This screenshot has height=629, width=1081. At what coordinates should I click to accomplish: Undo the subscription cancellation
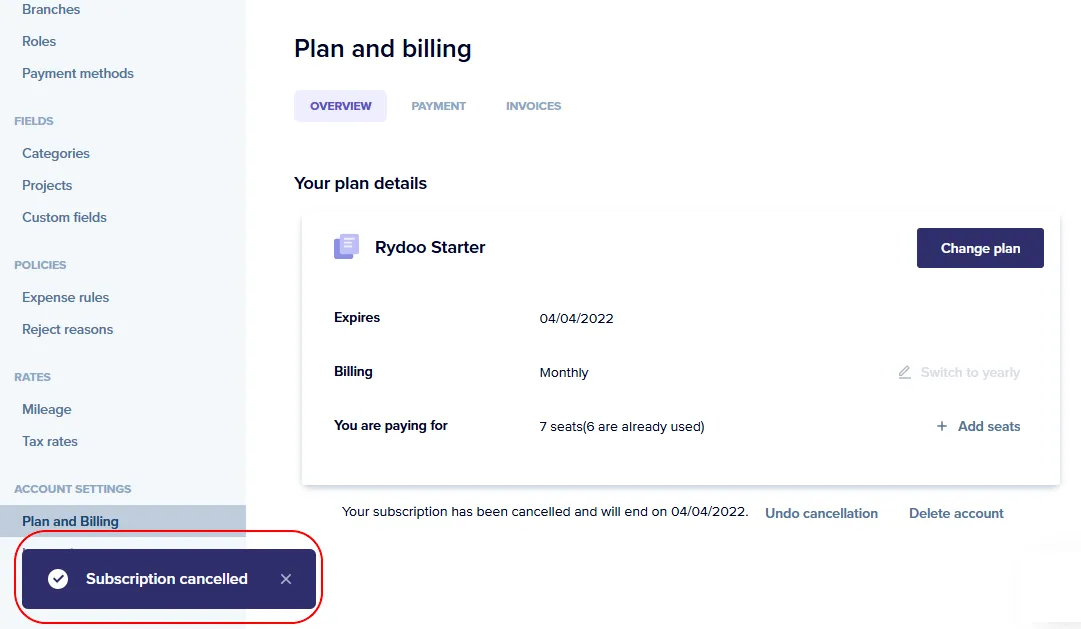pos(821,513)
